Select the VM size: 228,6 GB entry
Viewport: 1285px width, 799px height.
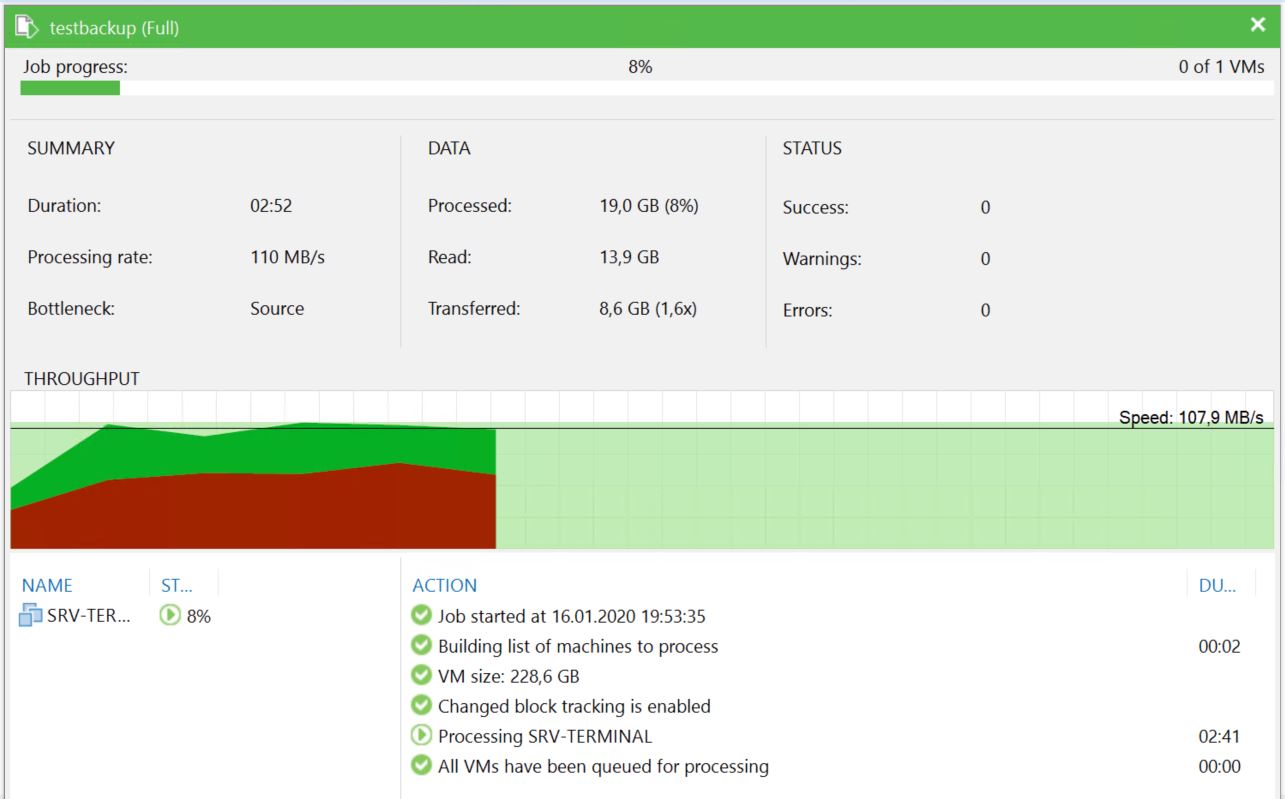click(508, 676)
